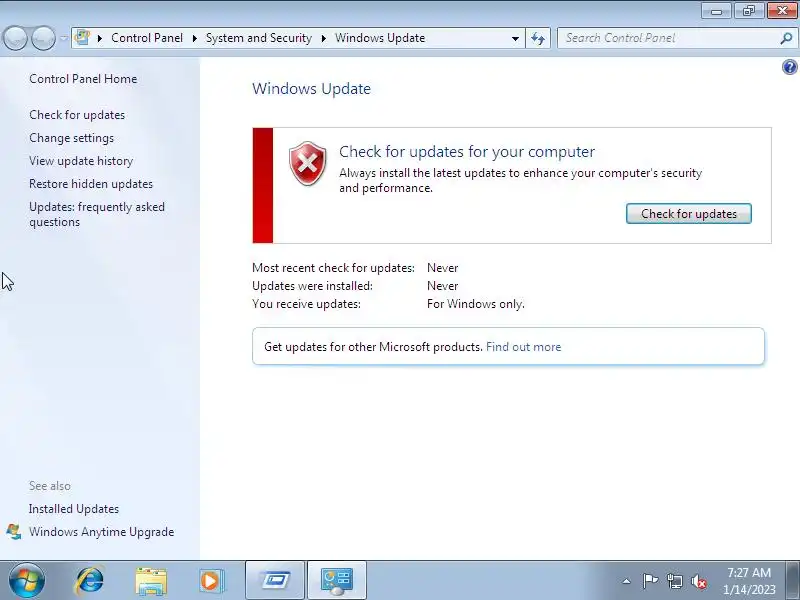
Task: Click the Windows Anytime Upgrade icon
Action: [x=14, y=532]
